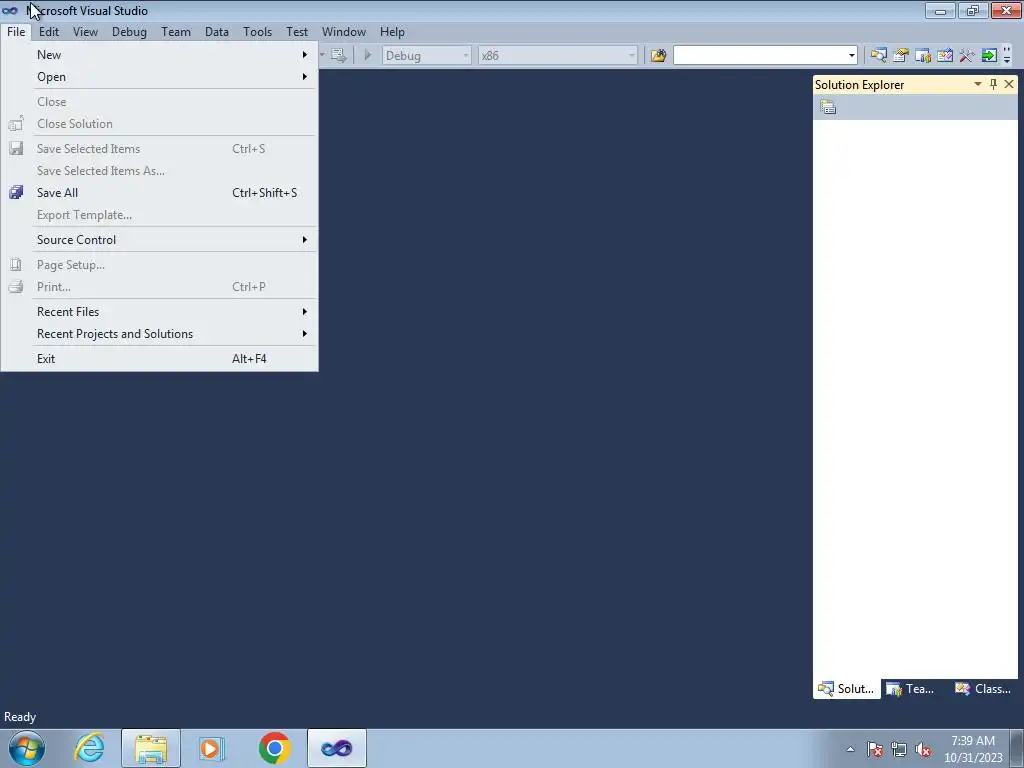The height and width of the screenshot is (768, 1024).
Task: Click inside the Find text box
Action: [x=760, y=56]
